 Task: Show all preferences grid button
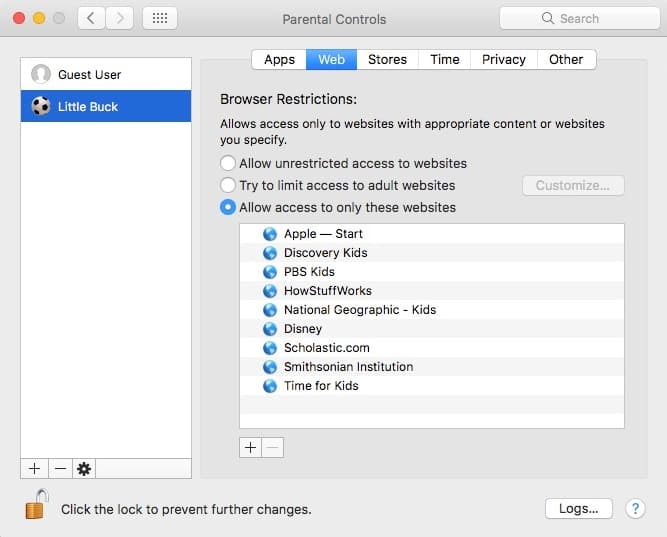click(x=160, y=18)
